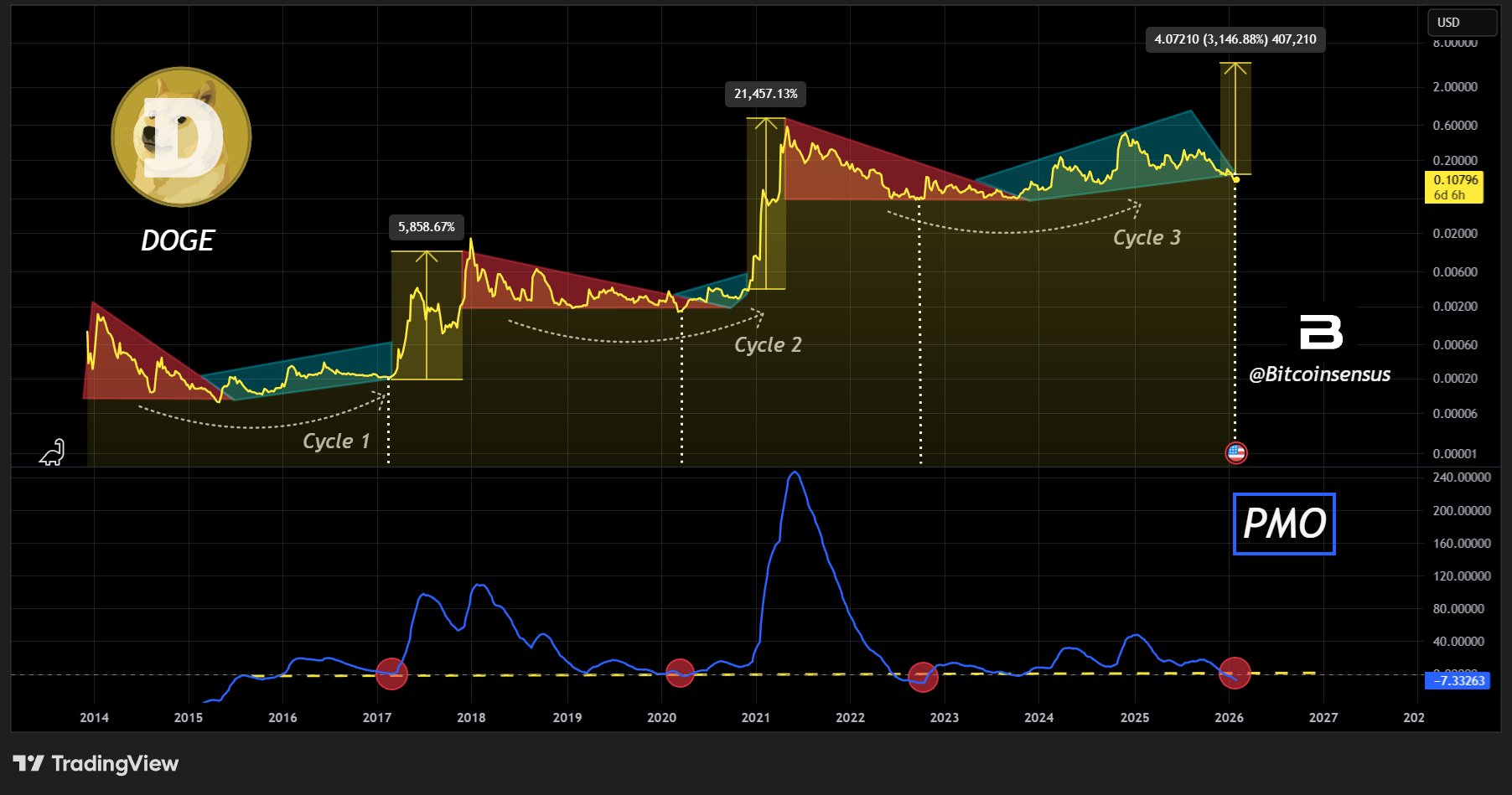The height and width of the screenshot is (795, 1512).
Task: Click the US flag economic event marker
Action: point(1236,453)
